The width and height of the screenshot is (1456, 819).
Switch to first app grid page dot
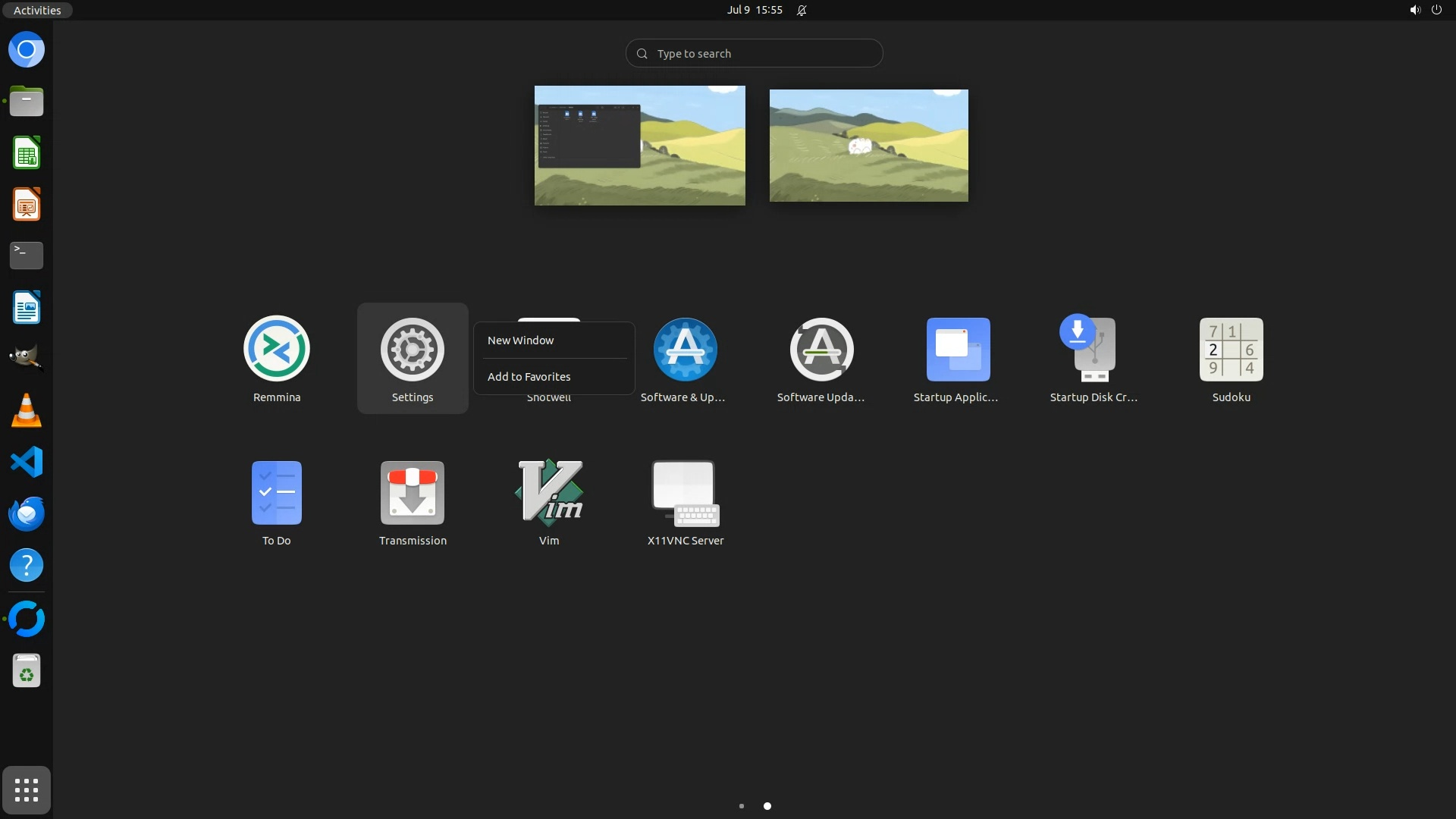742,806
